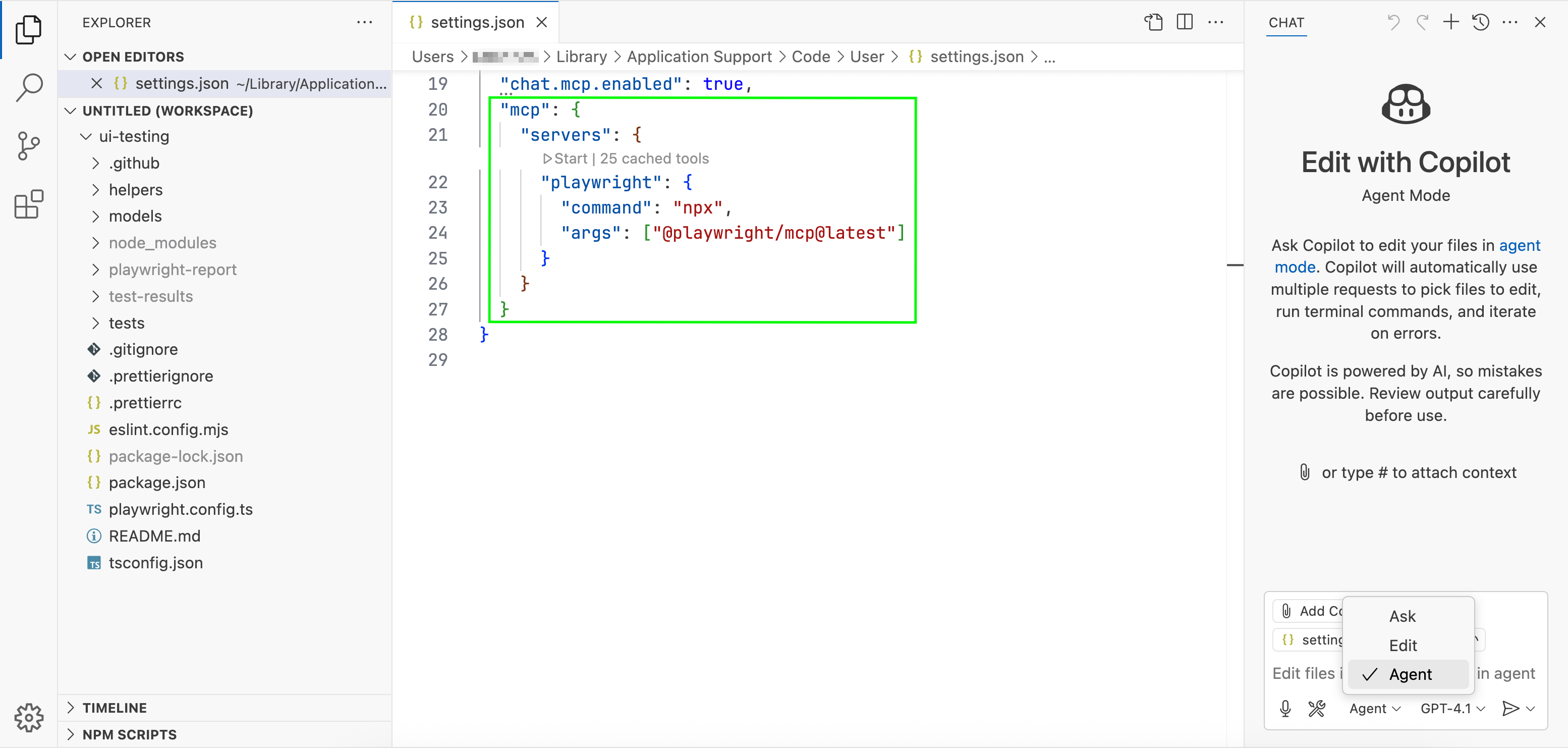Close the Chat panel
This screenshot has height=748, width=1568.
1540,23
